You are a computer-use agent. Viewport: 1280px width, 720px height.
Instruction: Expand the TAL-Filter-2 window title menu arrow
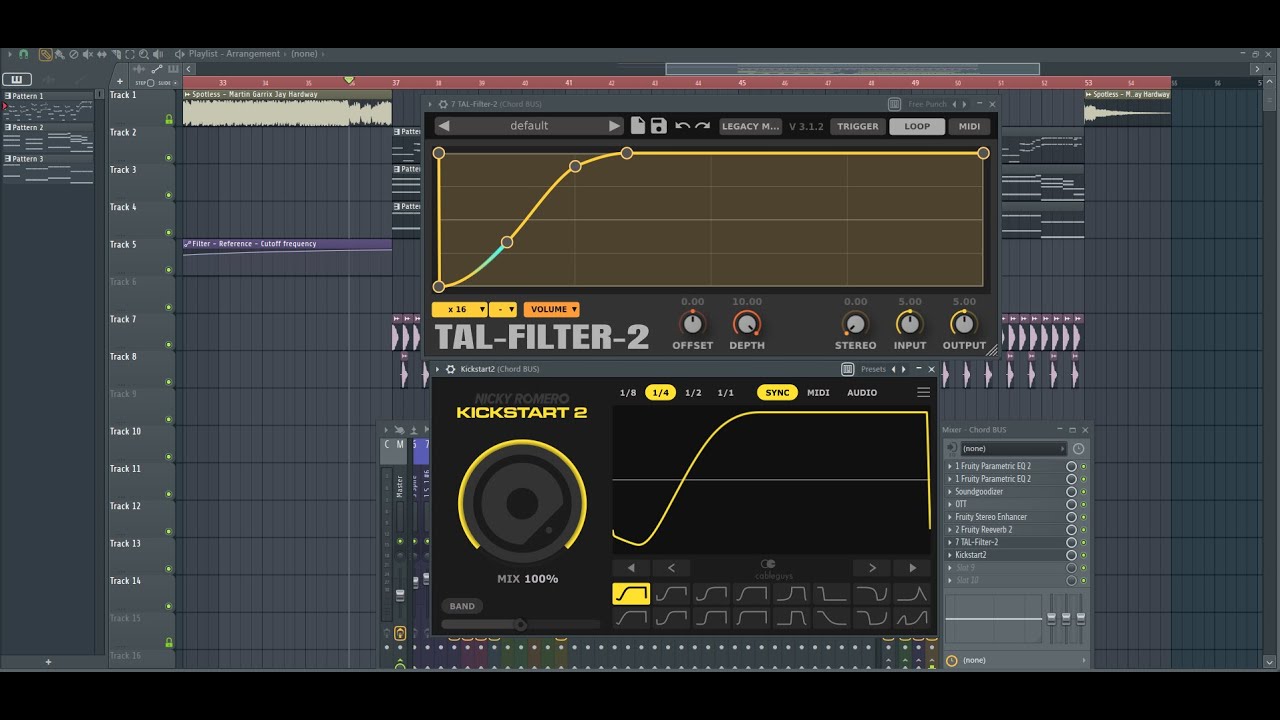pyautogui.click(x=432, y=104)
